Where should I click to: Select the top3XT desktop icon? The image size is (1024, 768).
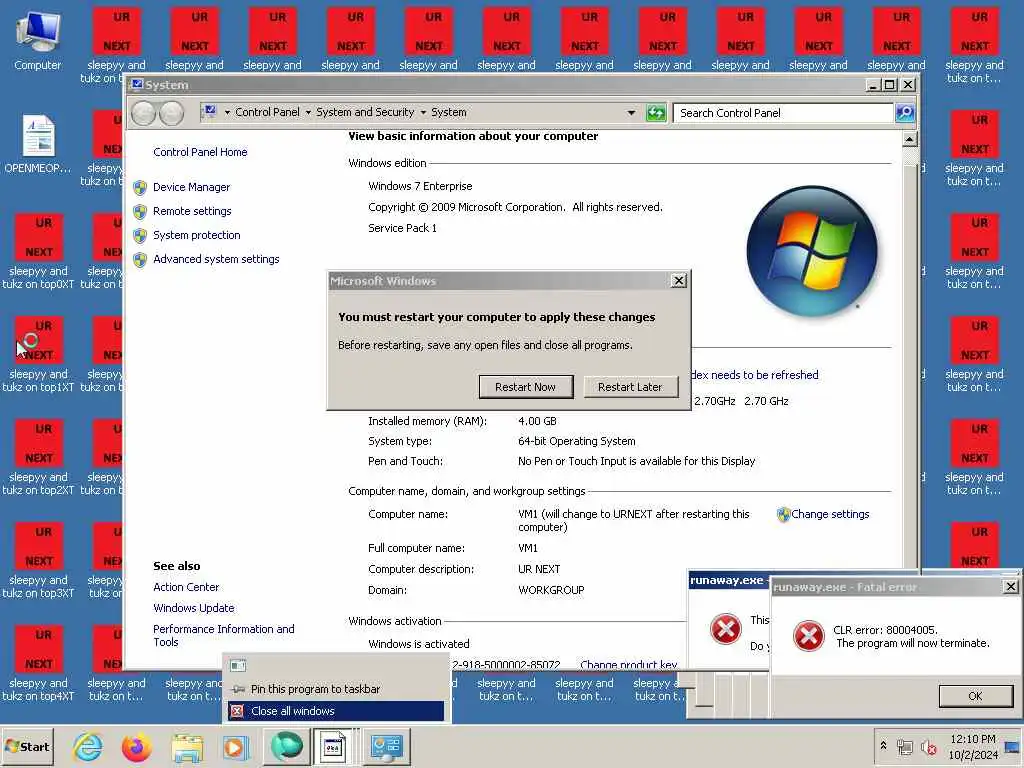(x=39, y=560)
